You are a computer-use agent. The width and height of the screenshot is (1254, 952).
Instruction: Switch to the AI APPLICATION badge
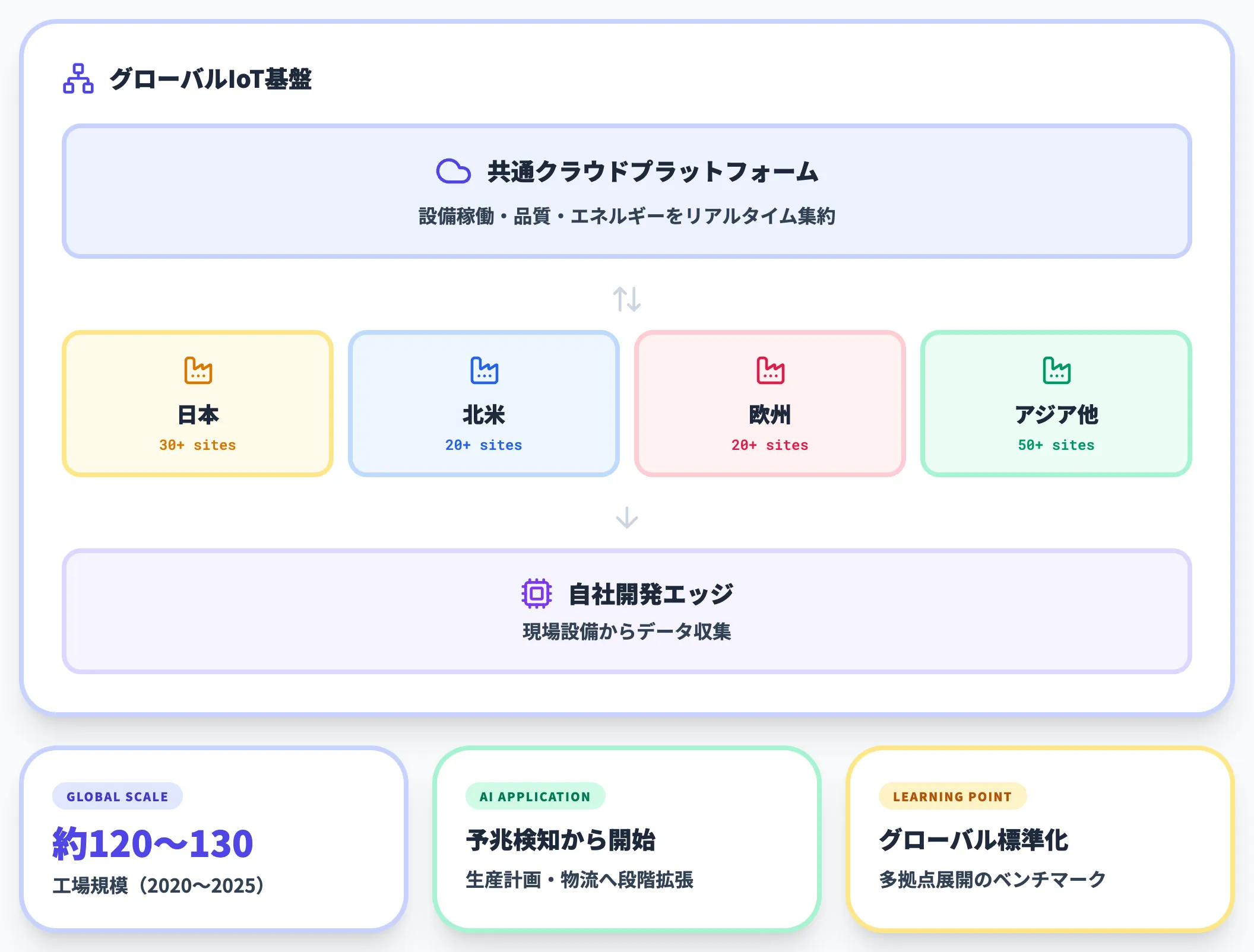click(535, 796)
